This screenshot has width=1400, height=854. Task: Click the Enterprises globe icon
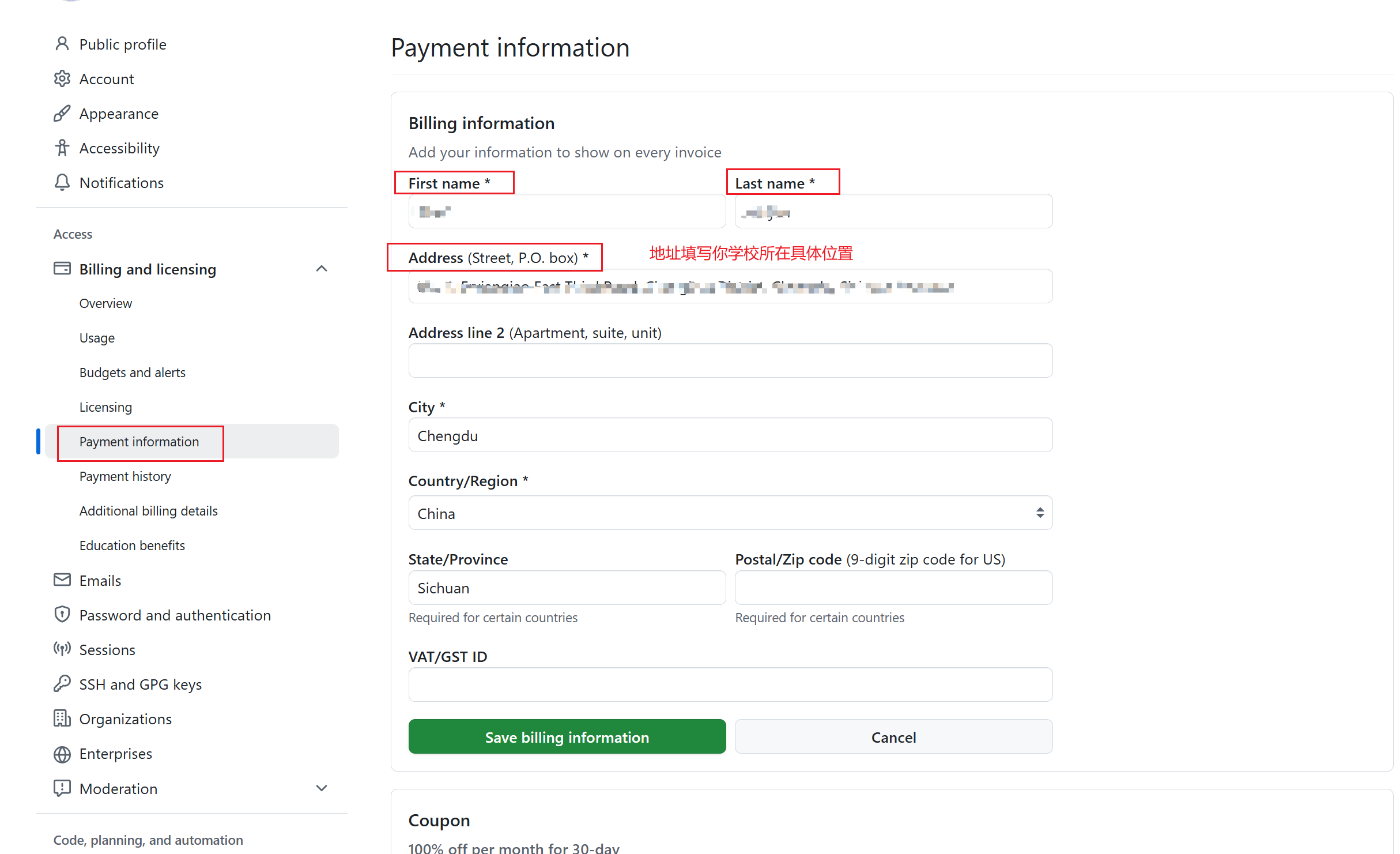[62, 754]
